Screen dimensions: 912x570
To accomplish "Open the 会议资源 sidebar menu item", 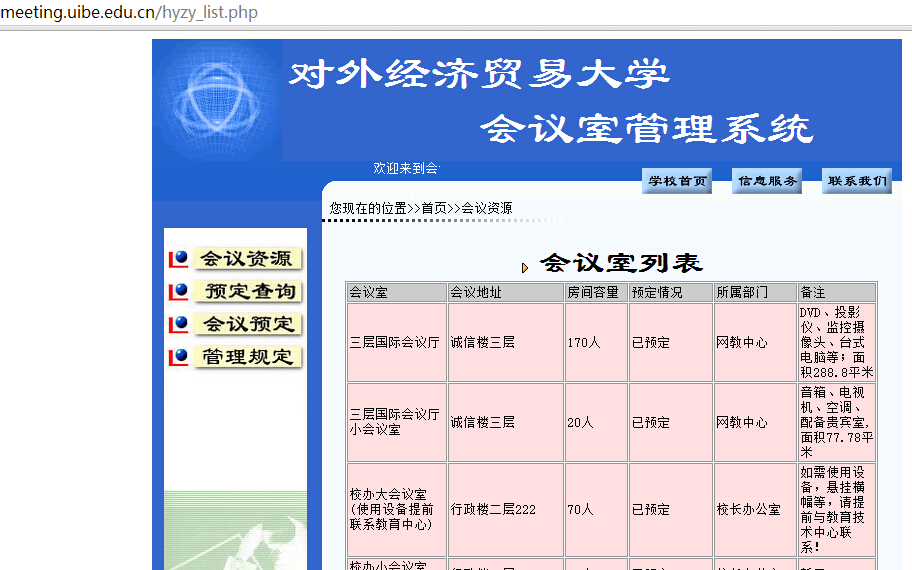I will click(248, 258).
